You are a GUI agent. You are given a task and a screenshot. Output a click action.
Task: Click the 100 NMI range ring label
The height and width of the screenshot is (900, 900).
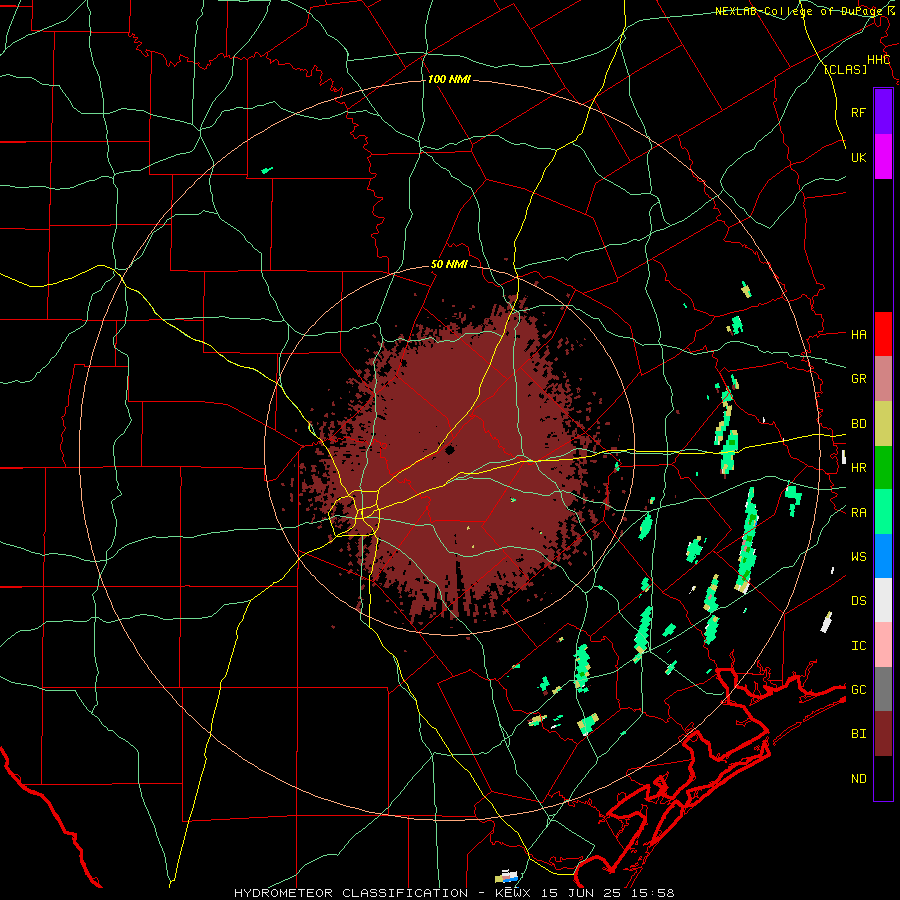coord(449,79)
